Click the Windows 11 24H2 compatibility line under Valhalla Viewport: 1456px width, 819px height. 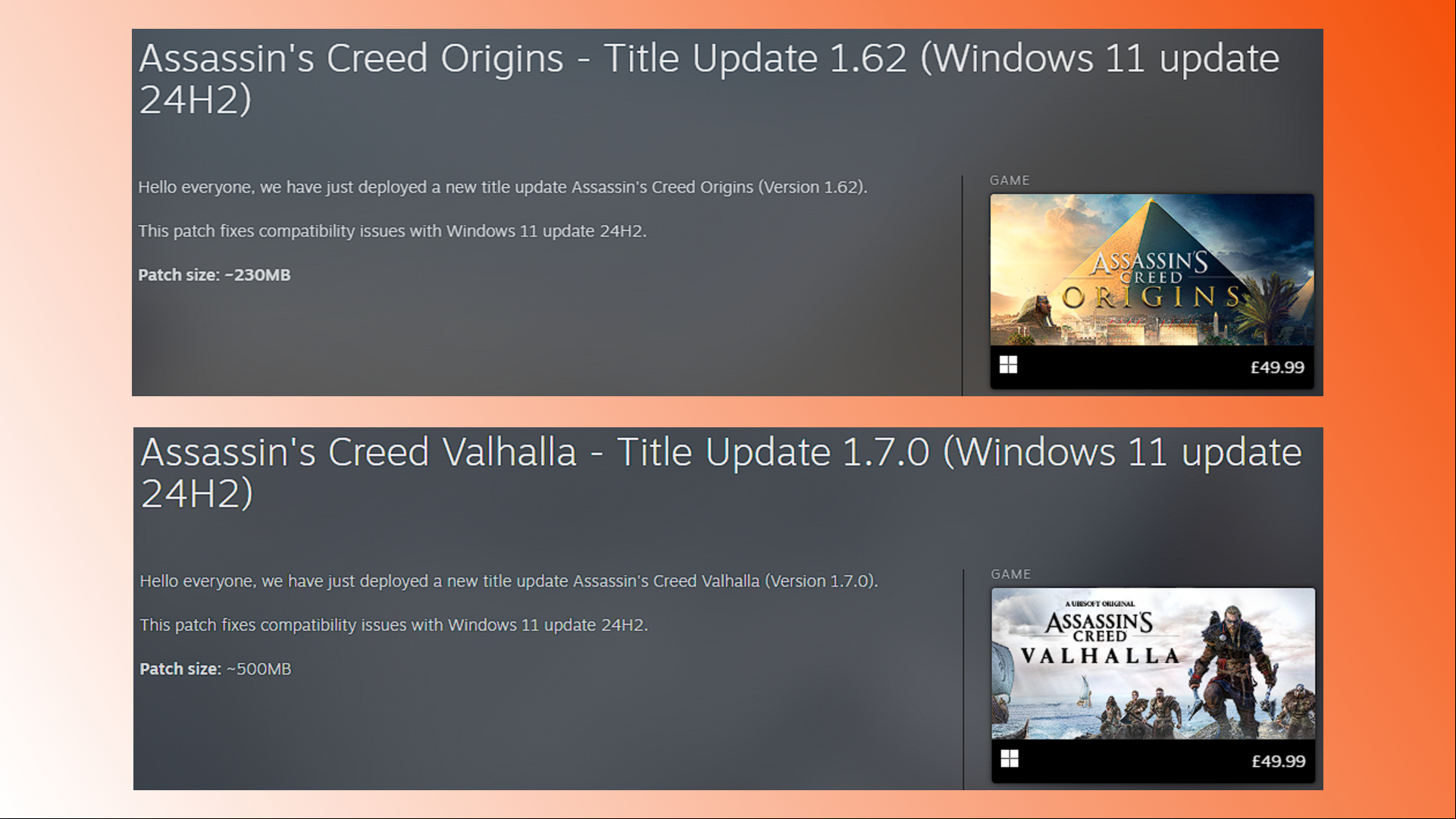pos(393,625)
